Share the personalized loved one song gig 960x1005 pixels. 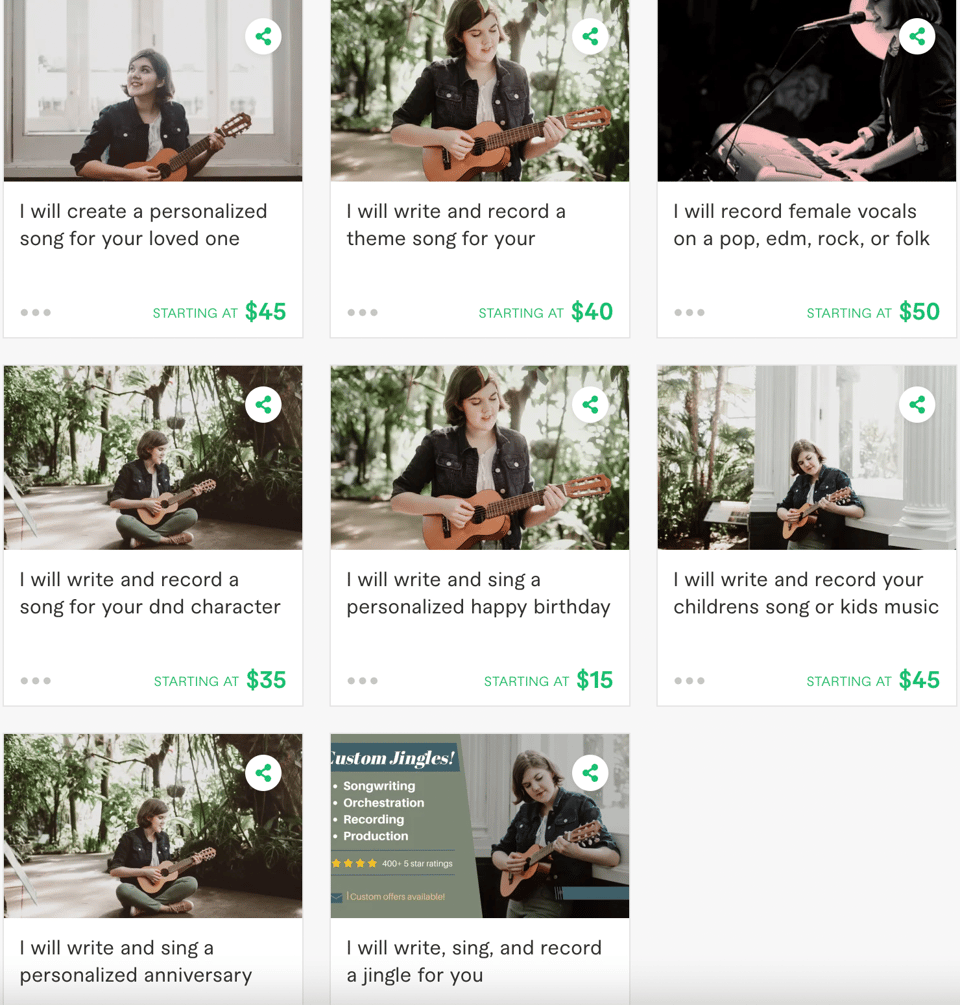tap(263, 37)
